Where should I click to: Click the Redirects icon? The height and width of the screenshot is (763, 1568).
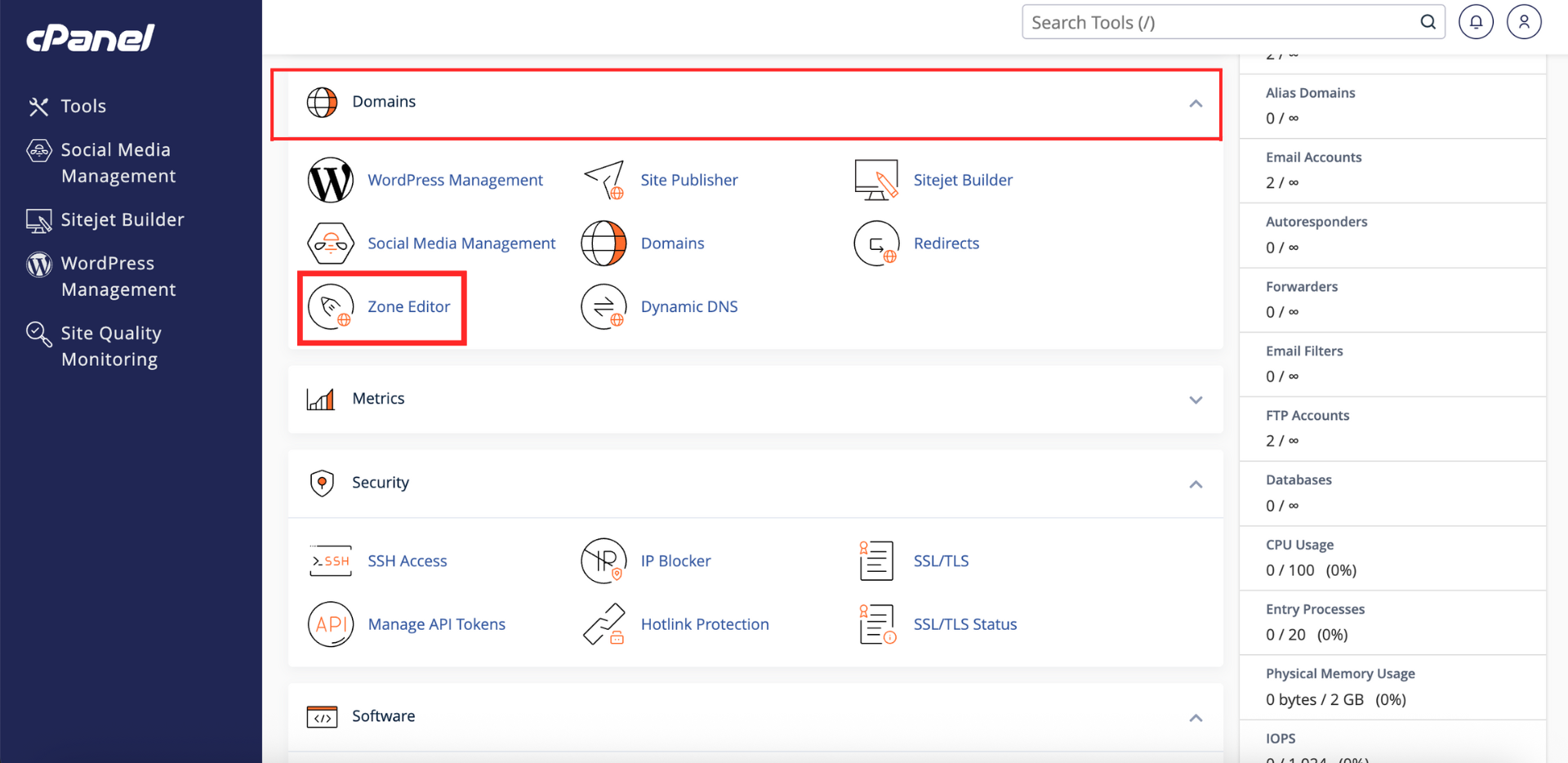point(876,243)
